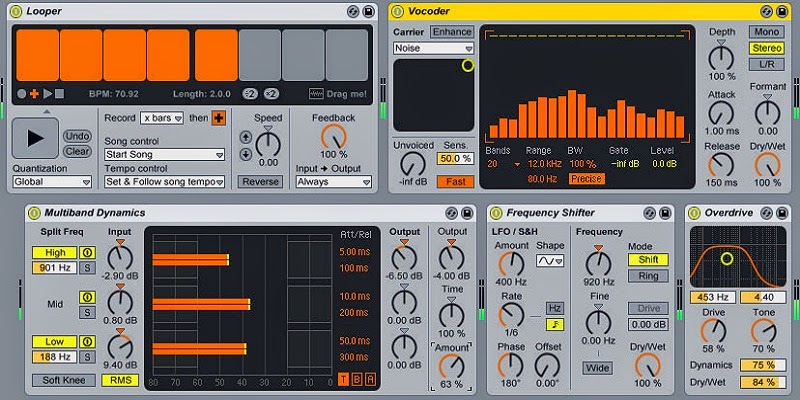
Task: Toggle Vocoder Precise BW mode
Action: [587, 179]
